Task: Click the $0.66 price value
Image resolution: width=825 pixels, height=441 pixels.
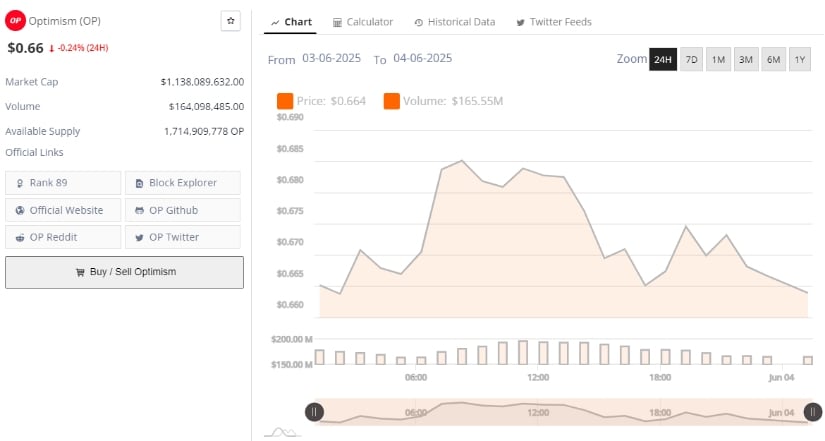Action: (25, 48)
